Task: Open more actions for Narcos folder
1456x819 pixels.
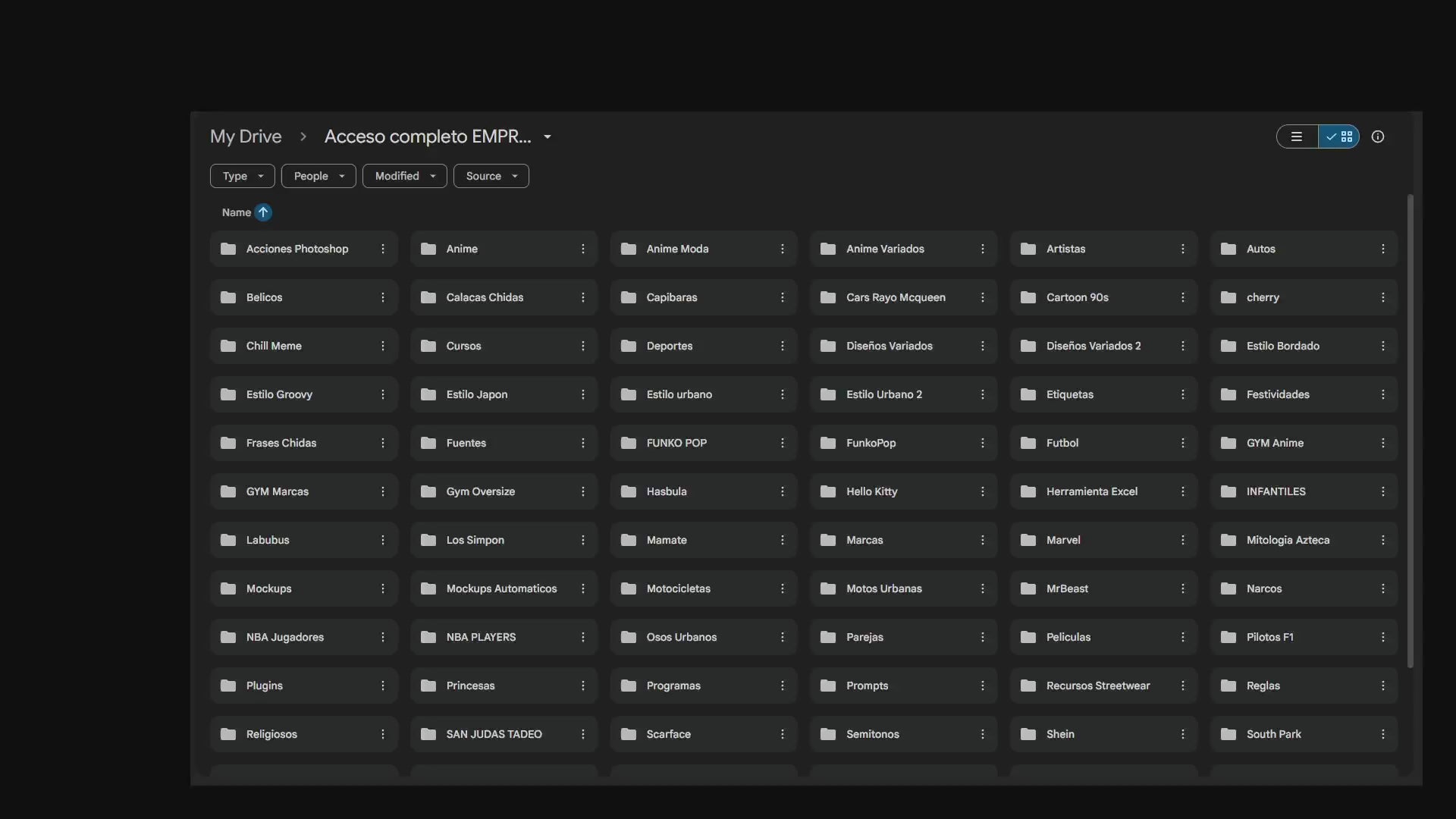Action: [1383, 588]
